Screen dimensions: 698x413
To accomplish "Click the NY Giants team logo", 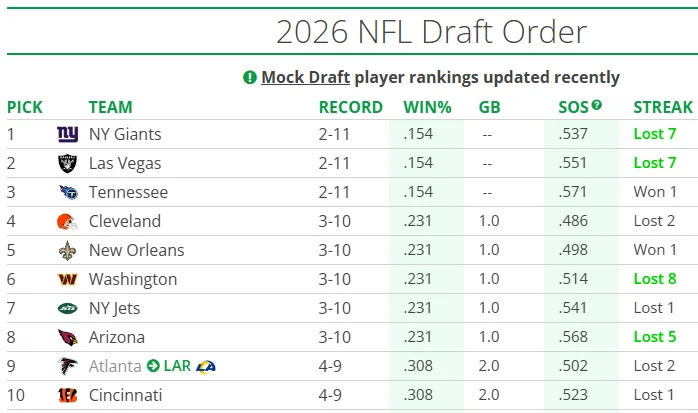I will (x=67, y=134).
